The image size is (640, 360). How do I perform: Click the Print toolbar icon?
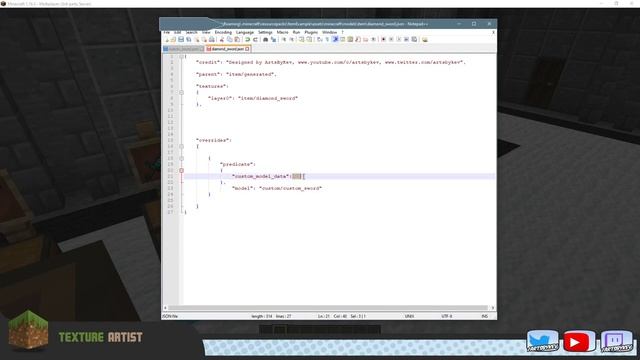click(212, 40)
